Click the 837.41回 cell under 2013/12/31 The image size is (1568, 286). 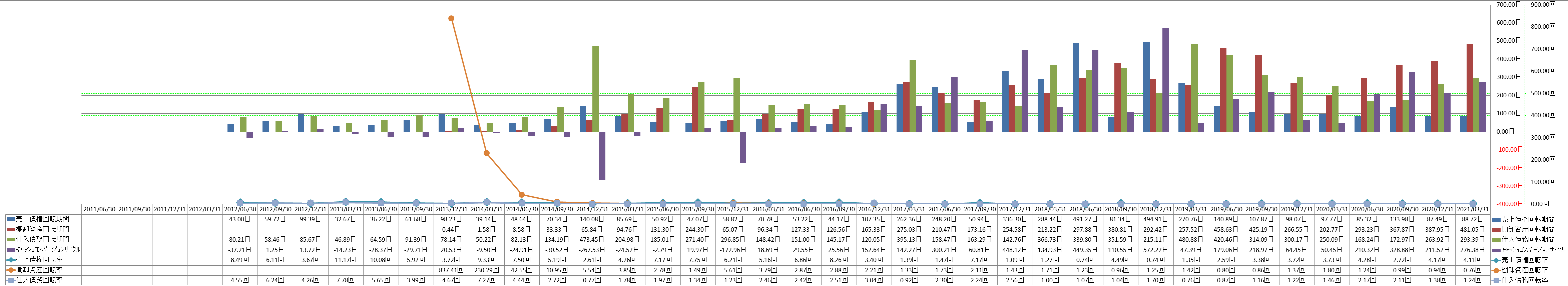pyautogui.click(x=451, y=270)
